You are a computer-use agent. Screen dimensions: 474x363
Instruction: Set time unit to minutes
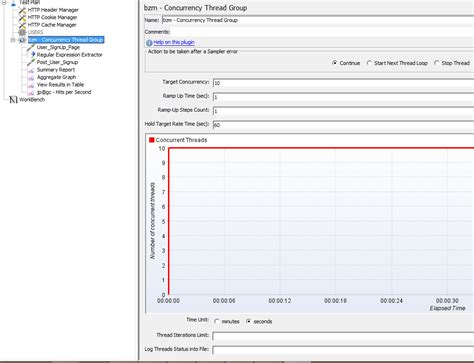coord(217,321)
